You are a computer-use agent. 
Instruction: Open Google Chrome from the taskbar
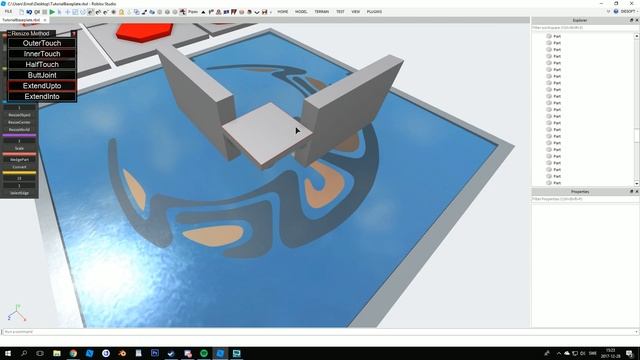click(x=73, y=353)
